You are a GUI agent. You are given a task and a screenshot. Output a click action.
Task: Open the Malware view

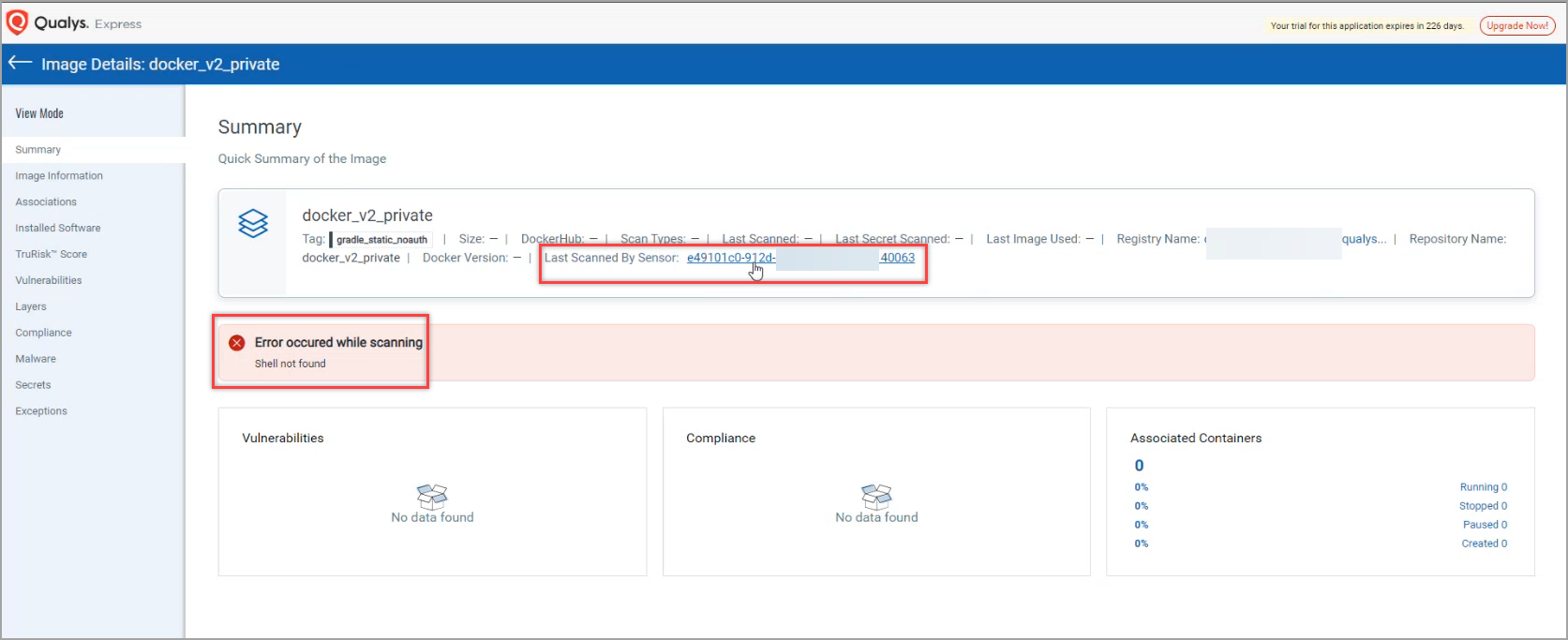36,360
